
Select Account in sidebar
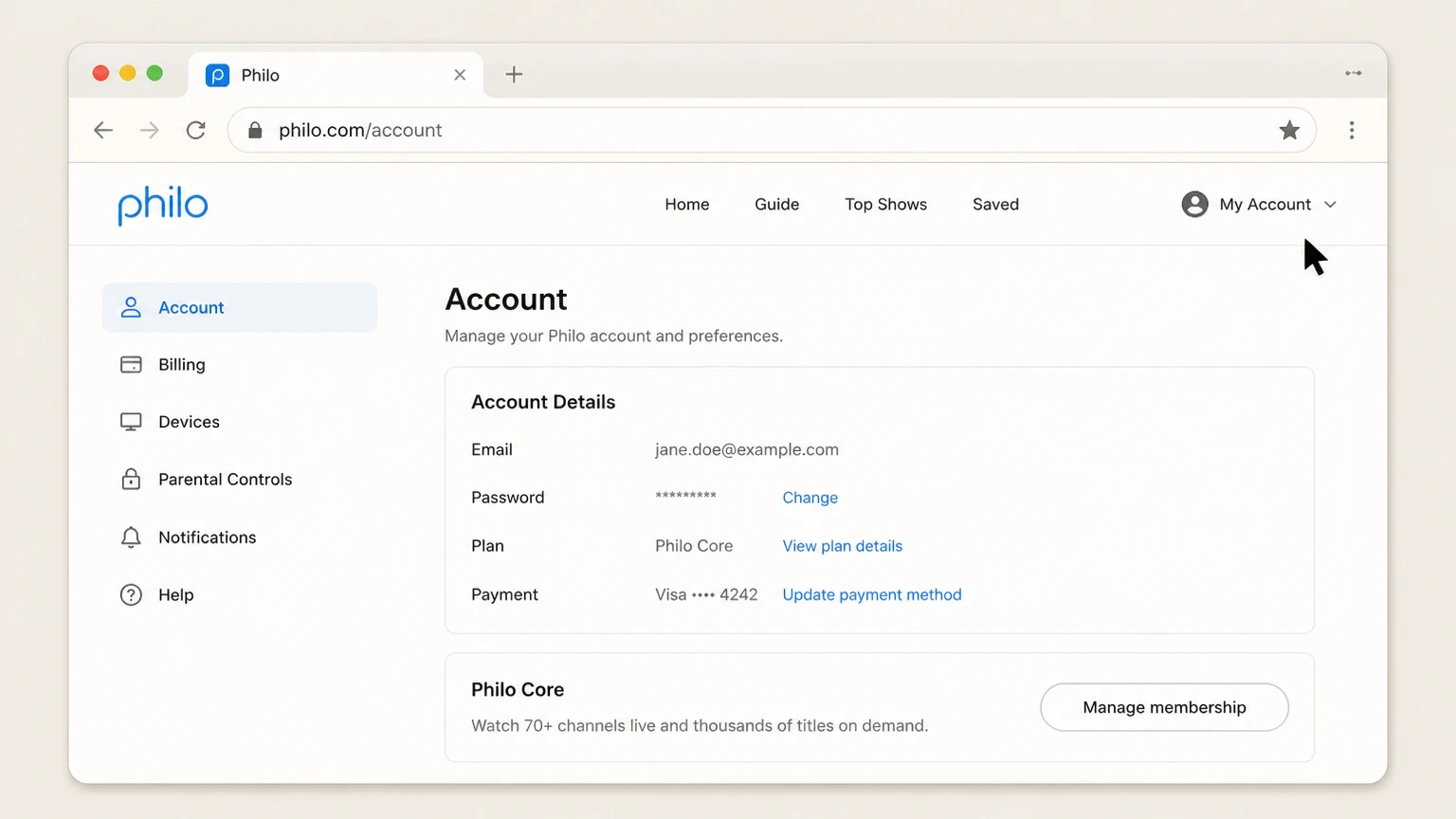pos(240,307)
